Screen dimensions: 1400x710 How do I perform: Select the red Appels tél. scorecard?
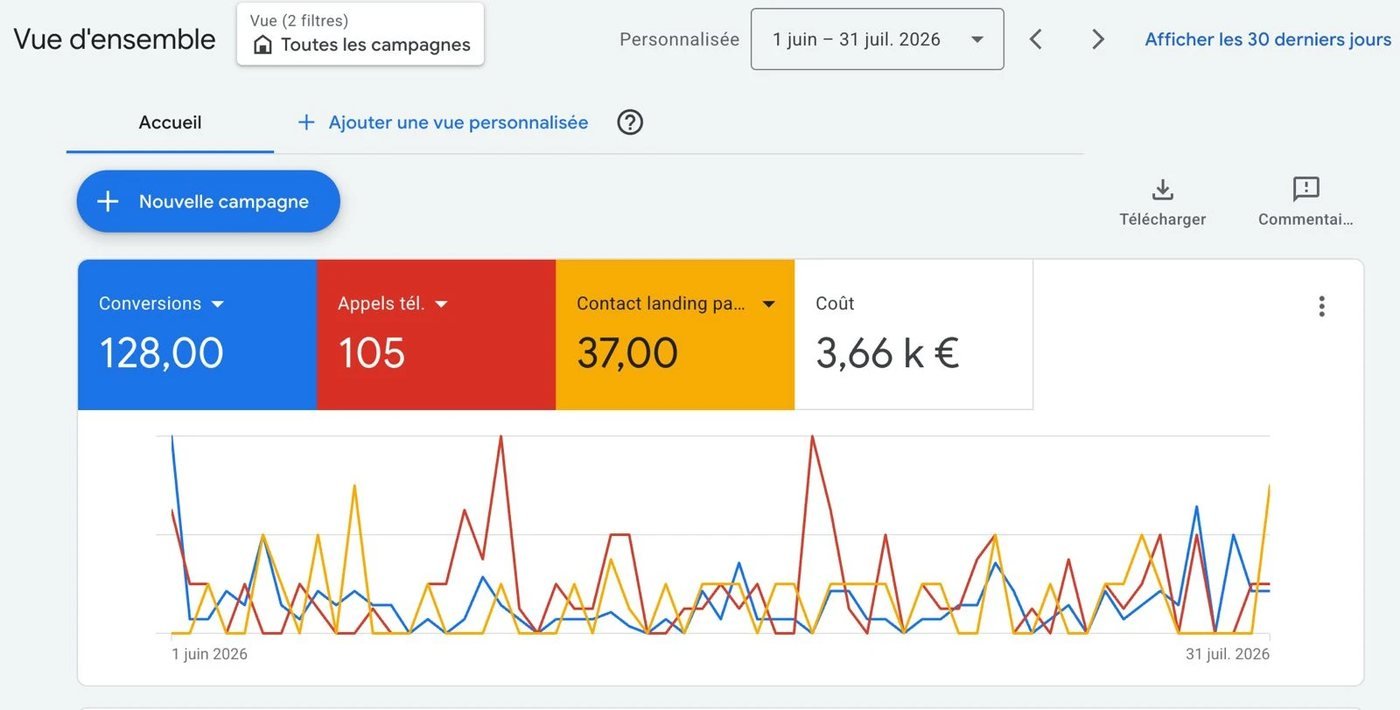(436, 335)
